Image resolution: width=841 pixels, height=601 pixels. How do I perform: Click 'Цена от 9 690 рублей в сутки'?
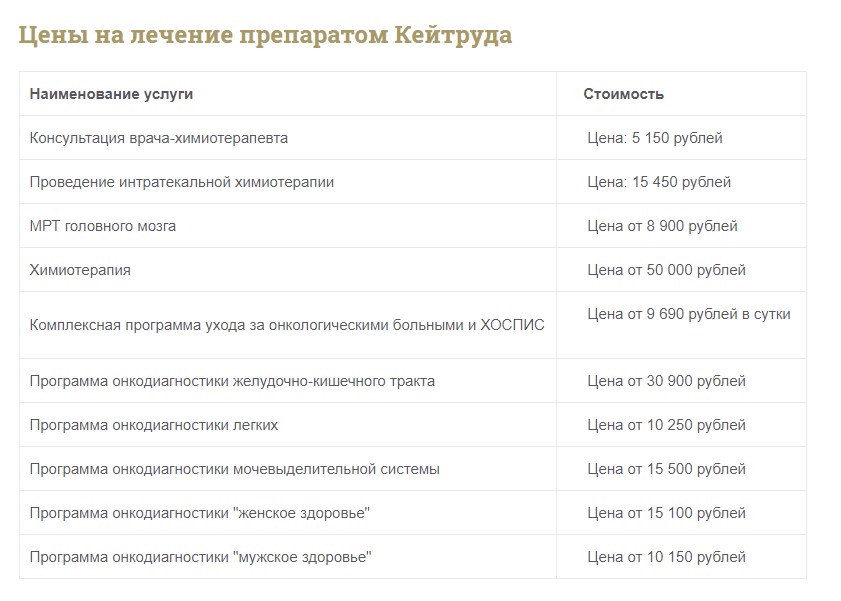[689, 314]
